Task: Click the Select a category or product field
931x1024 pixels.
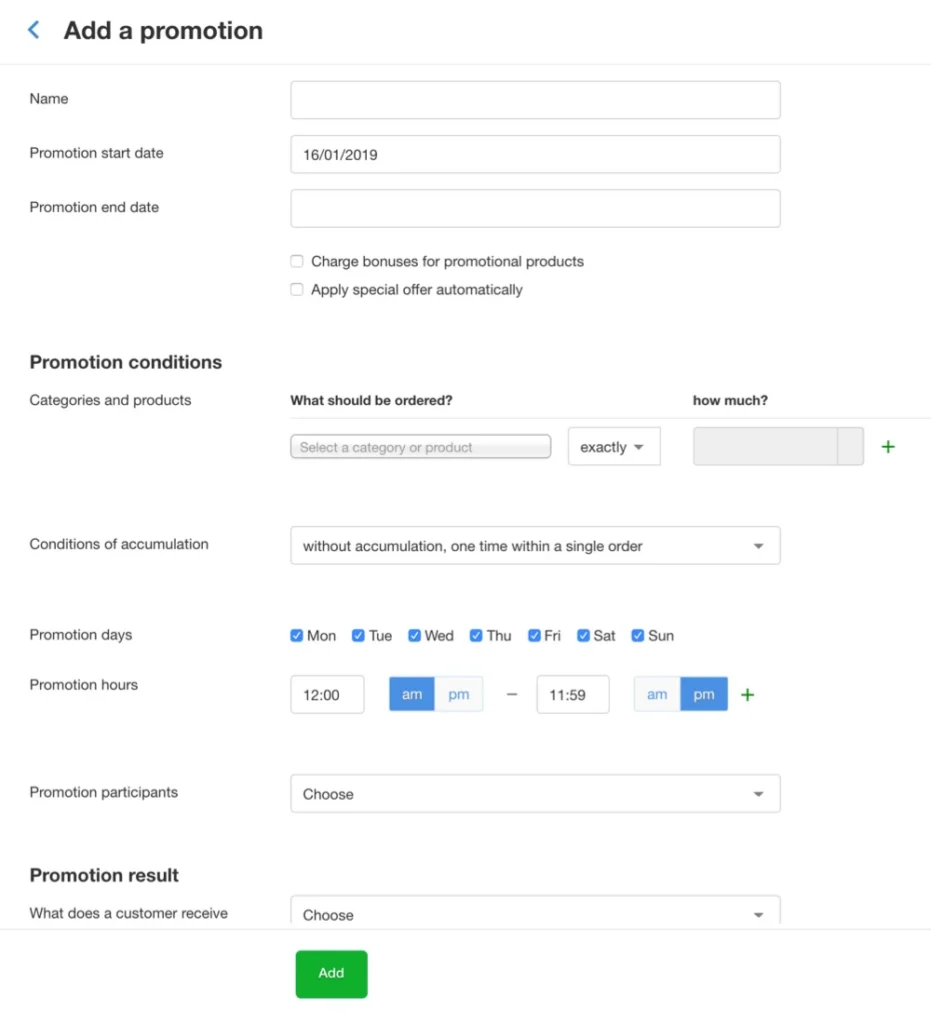Action: (x=420, y=447)
